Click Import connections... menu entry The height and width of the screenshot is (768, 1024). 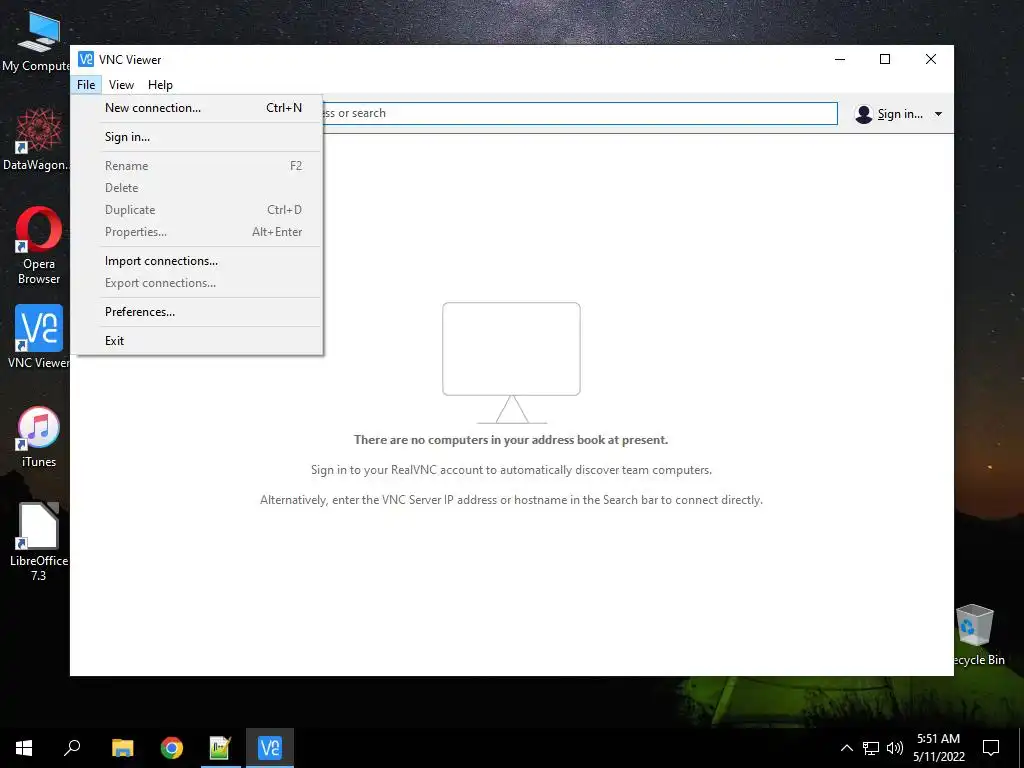197,261
